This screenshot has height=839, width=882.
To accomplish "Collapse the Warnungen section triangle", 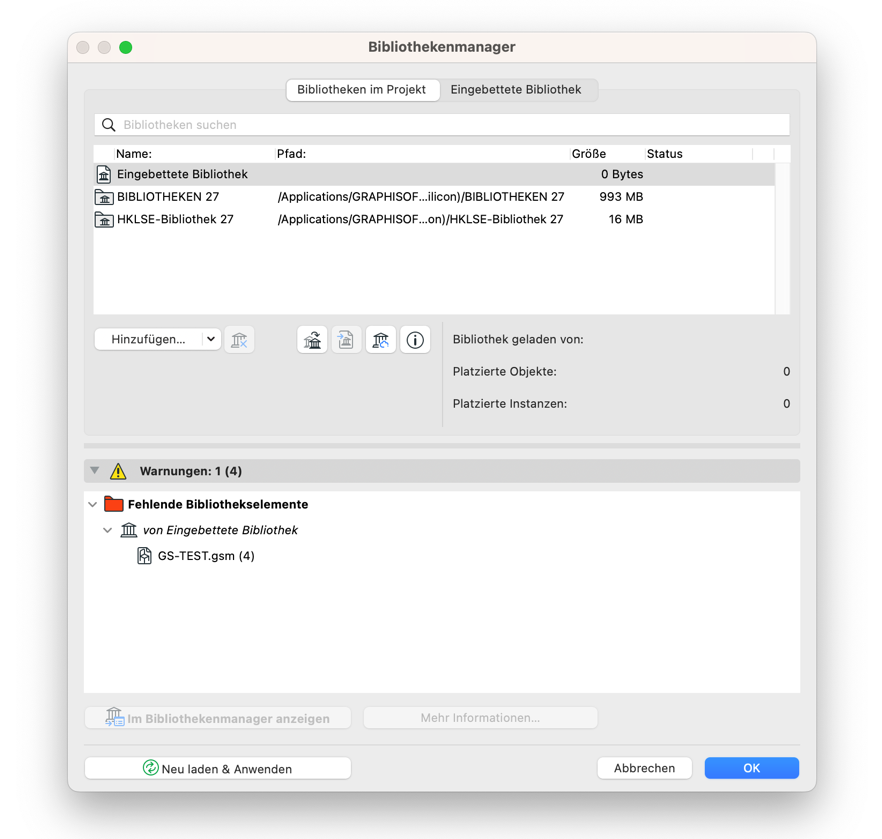I will [x=94, y=470].
